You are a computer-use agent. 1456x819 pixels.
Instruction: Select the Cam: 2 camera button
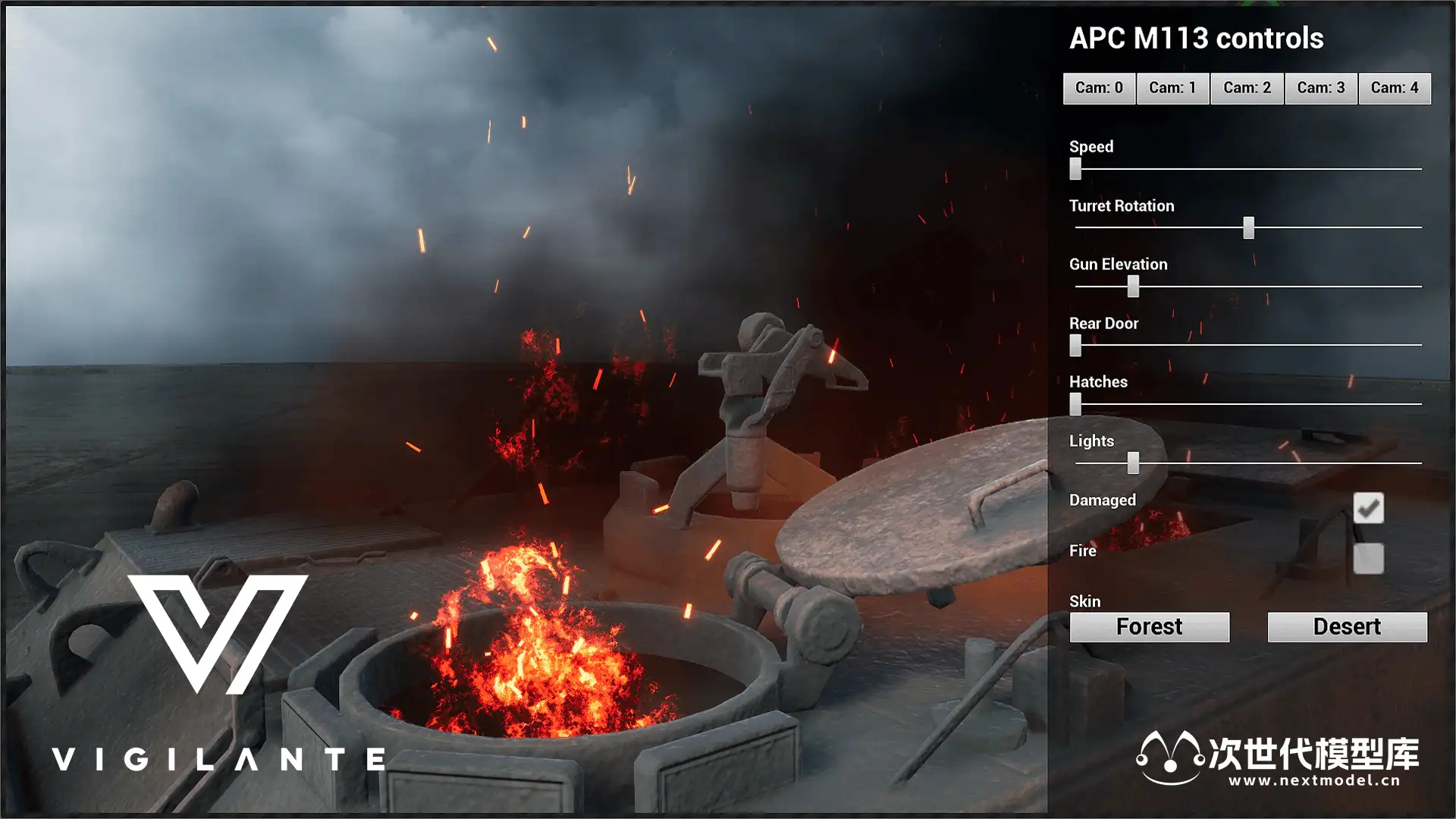point(1247,88)
